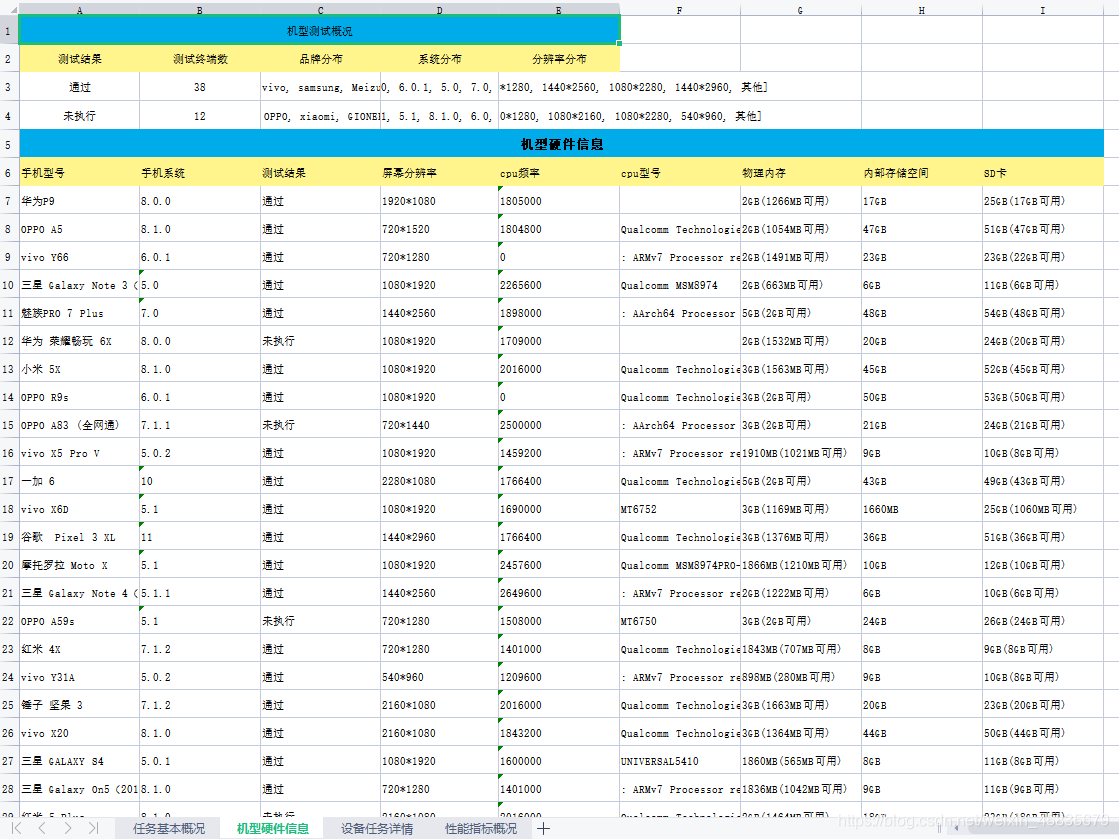Screen dimensions: 1119x839
Task: Select the vivo X6D cell
Action: [x=79, y=509]
